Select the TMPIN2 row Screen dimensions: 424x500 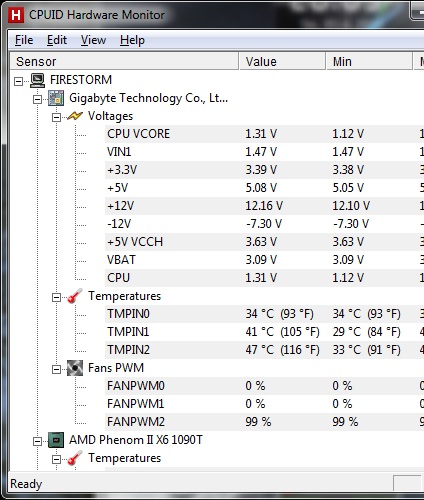264,350
